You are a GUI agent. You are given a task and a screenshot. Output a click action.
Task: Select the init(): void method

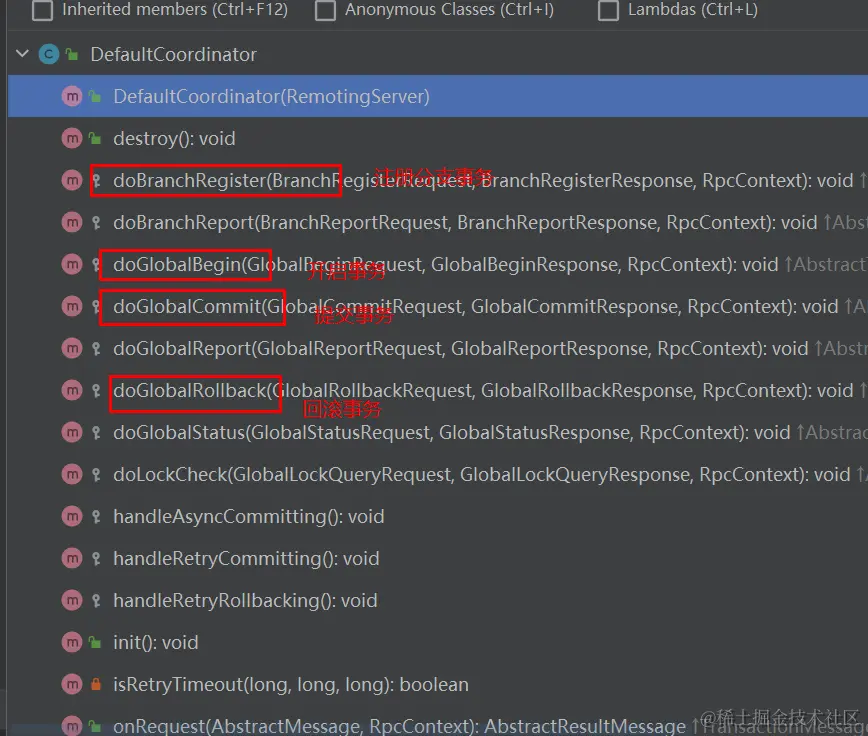click(x=156, y=643)
